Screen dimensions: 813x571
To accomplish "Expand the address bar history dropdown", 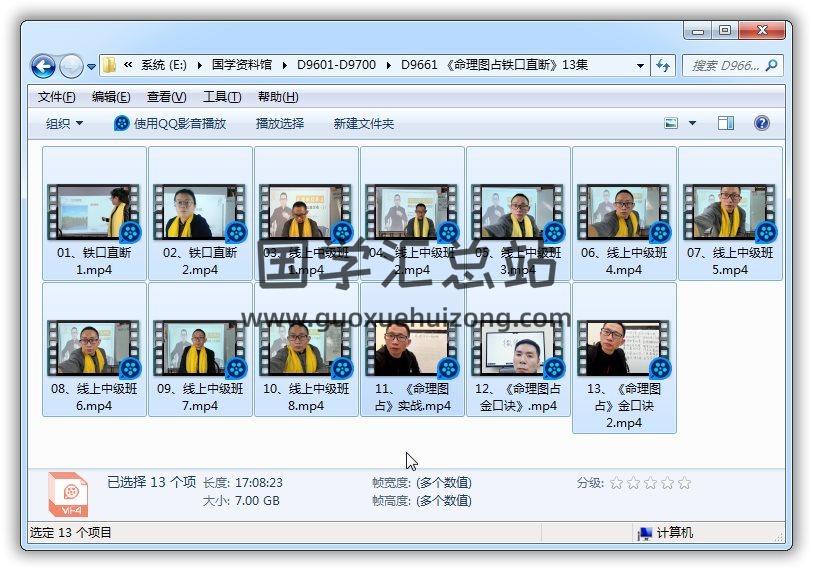I will pos(640,66).
